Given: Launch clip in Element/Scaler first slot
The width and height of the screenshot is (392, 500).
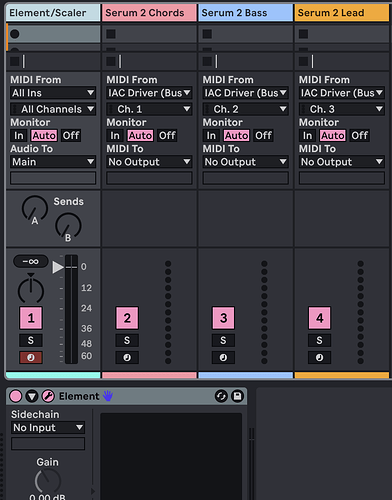Looking at the screenshot, I should tap(15, 34).
